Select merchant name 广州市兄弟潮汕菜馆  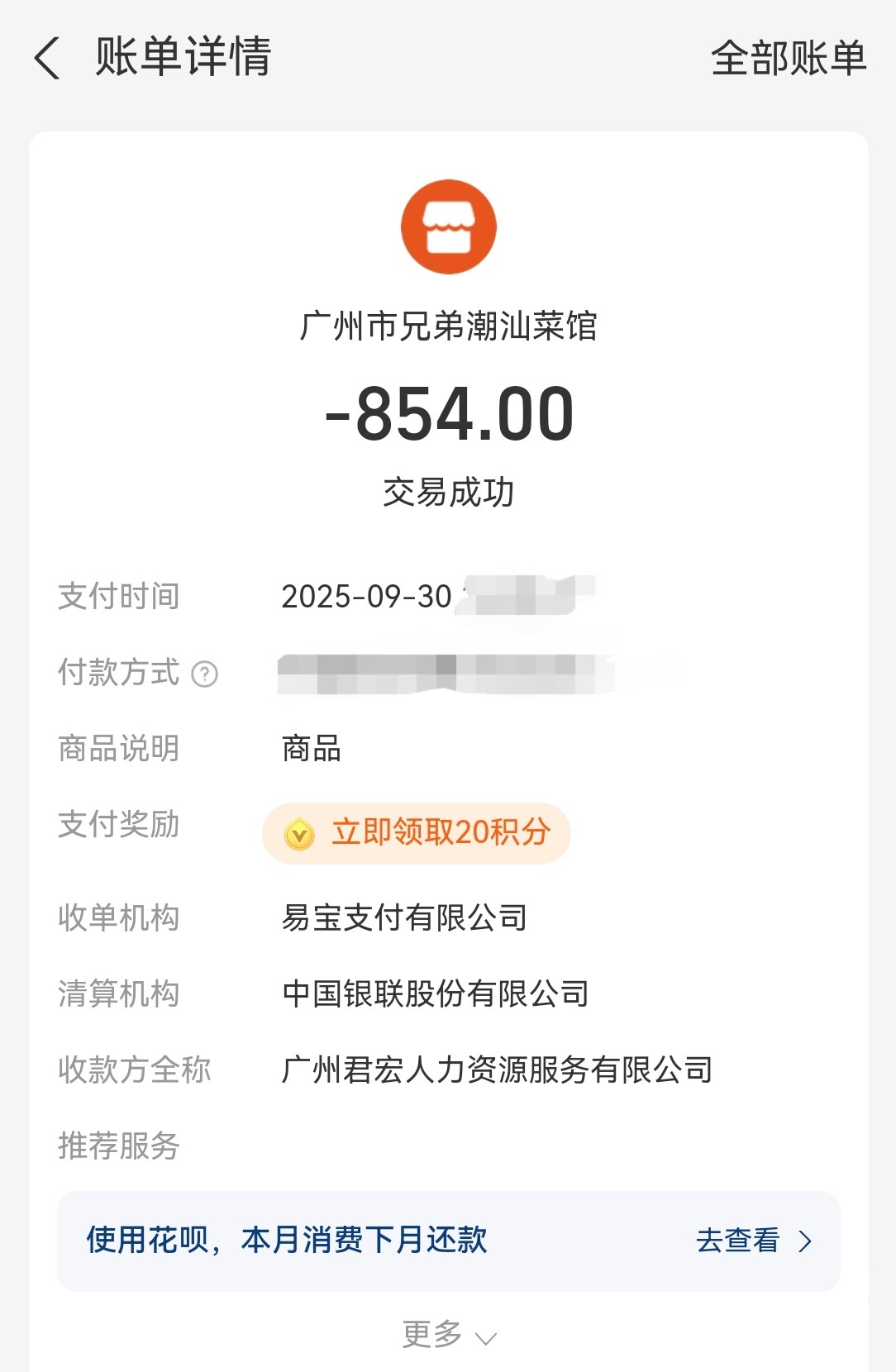tap(448, 326)
